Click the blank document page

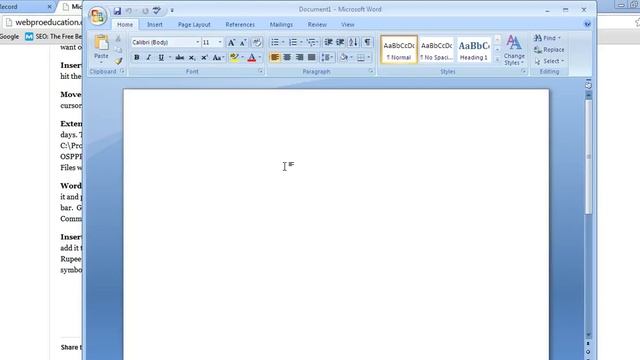336,224
